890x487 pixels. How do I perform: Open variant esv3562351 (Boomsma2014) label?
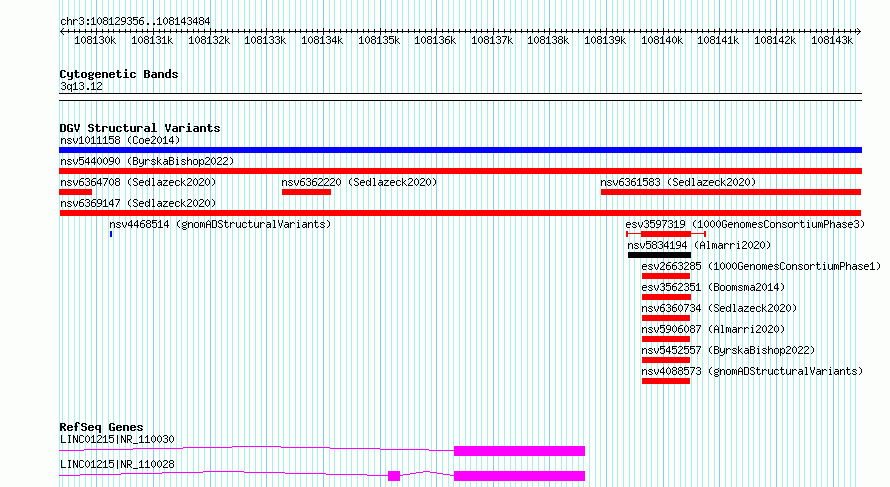[713, 287]
